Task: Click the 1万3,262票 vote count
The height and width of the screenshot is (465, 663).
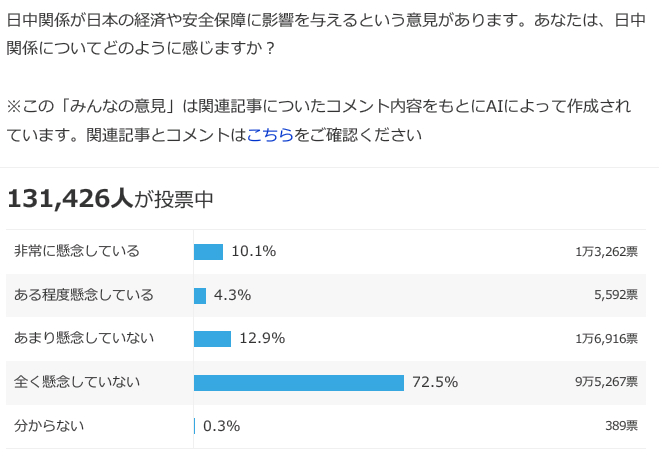Action: 606,252
